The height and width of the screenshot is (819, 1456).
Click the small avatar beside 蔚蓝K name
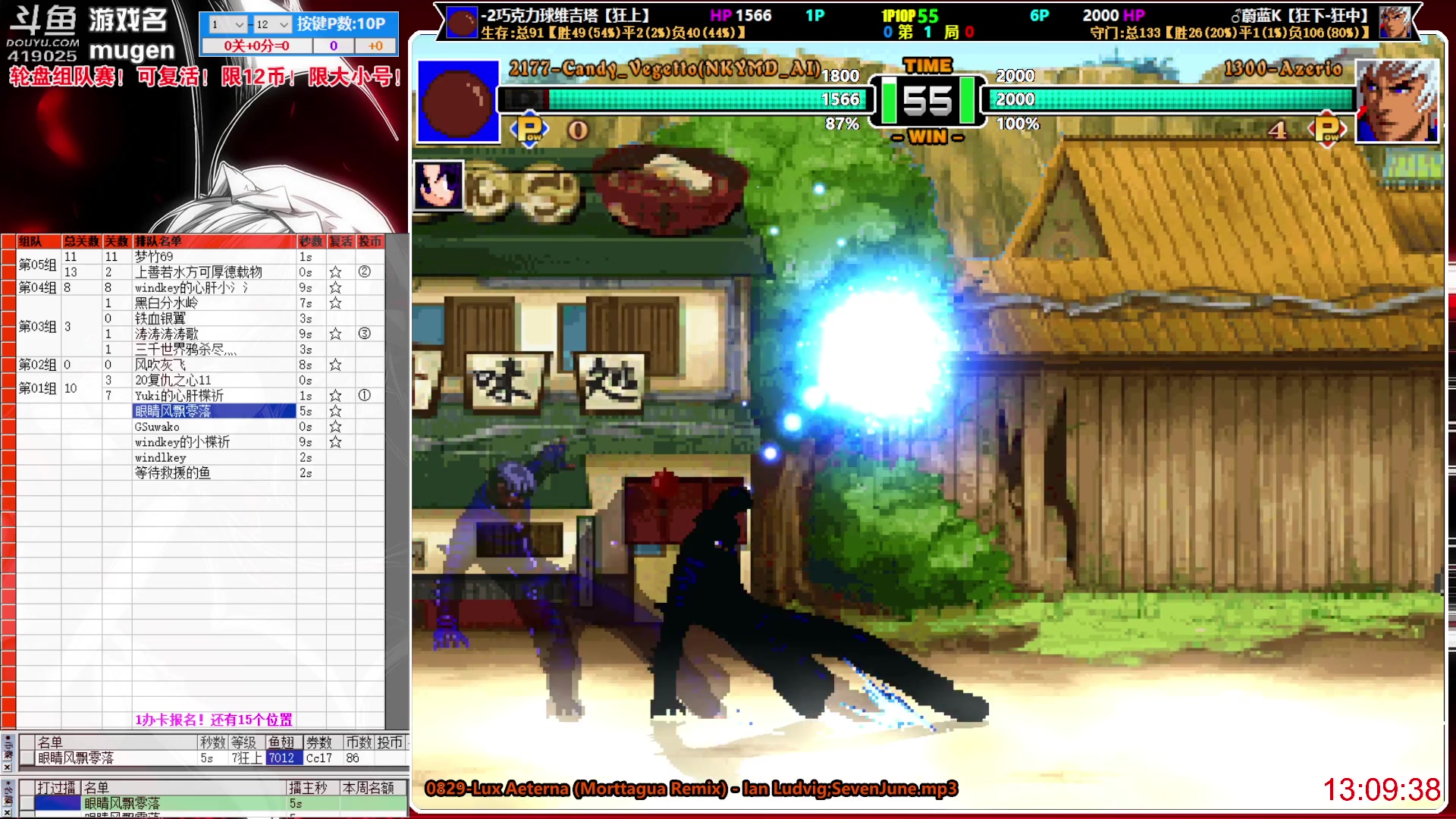[x=1395, y=22]
